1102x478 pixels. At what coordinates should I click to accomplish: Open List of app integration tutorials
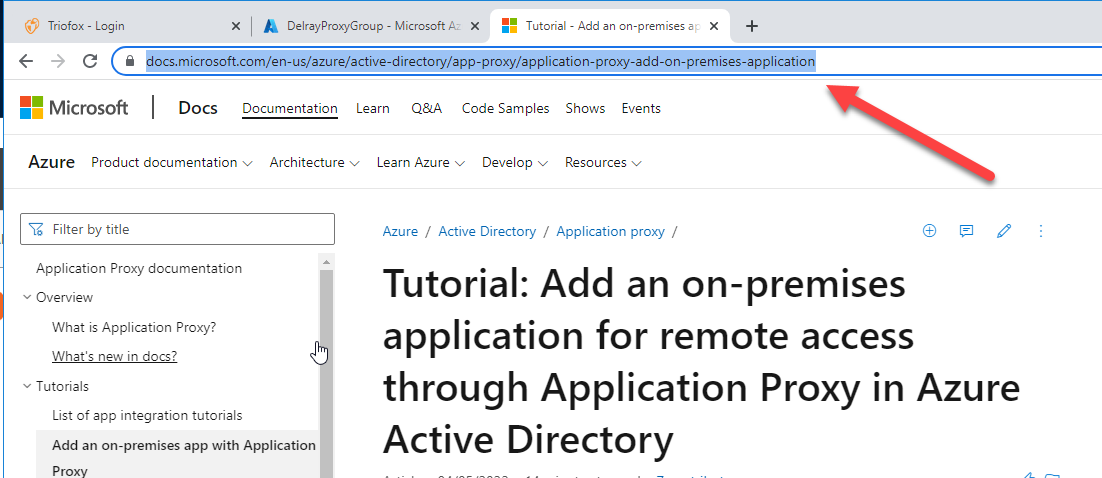pyautogui.click(x=147, y=415)
